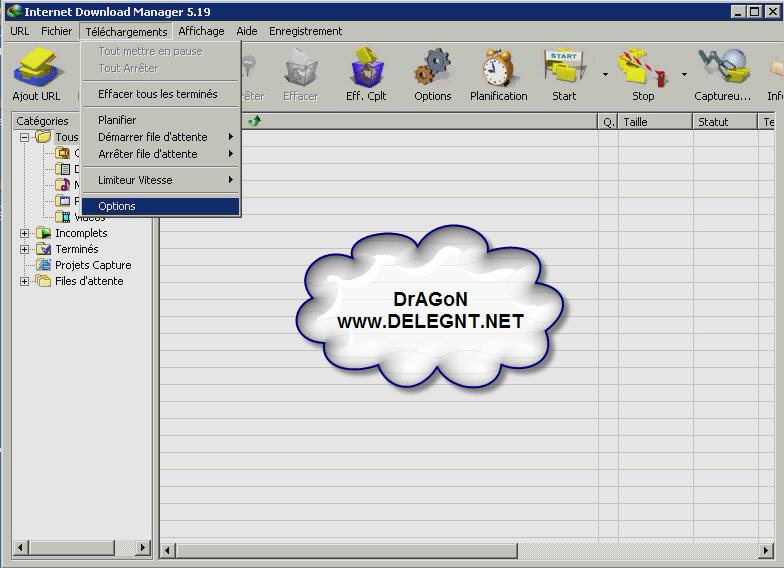Expand the Terminés tree node

[x=24, y=250]
